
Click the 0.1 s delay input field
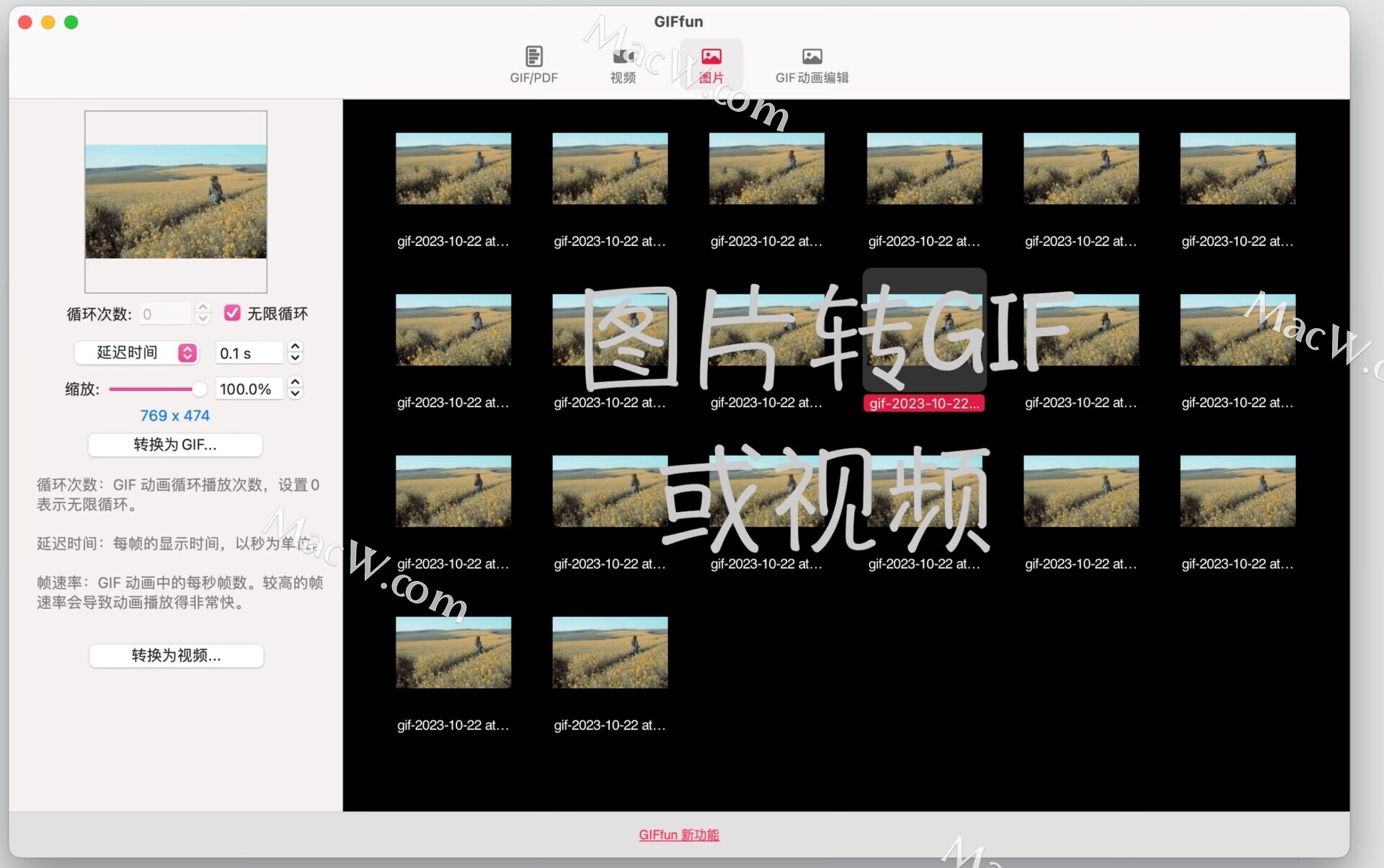tap(249, 353)
